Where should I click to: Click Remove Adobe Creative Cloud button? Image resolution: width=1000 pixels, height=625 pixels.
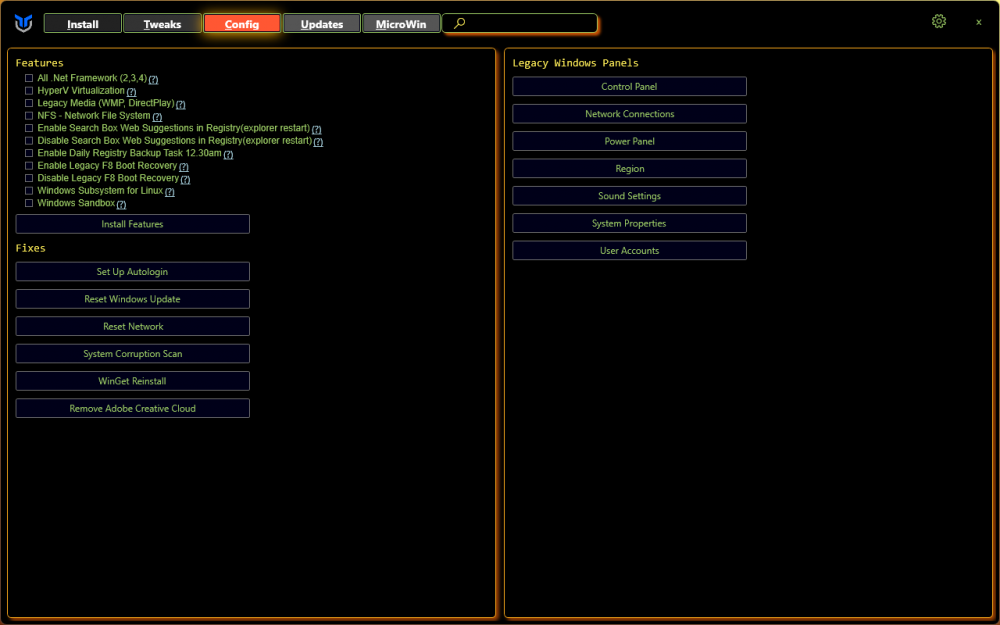(x=133, y=409)
